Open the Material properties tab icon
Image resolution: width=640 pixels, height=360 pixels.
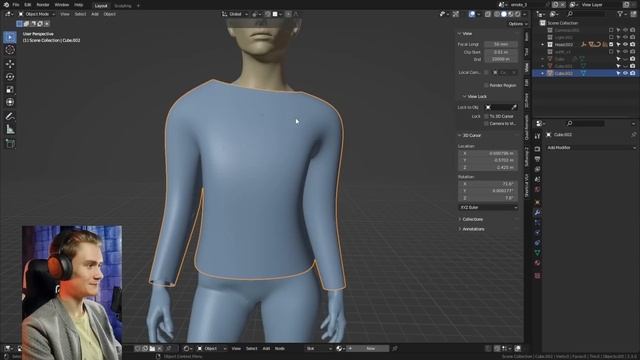[538, 263]
